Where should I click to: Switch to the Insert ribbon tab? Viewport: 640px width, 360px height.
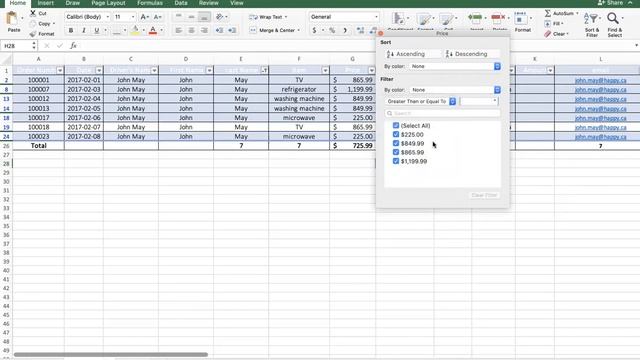(x=46, y=3)
